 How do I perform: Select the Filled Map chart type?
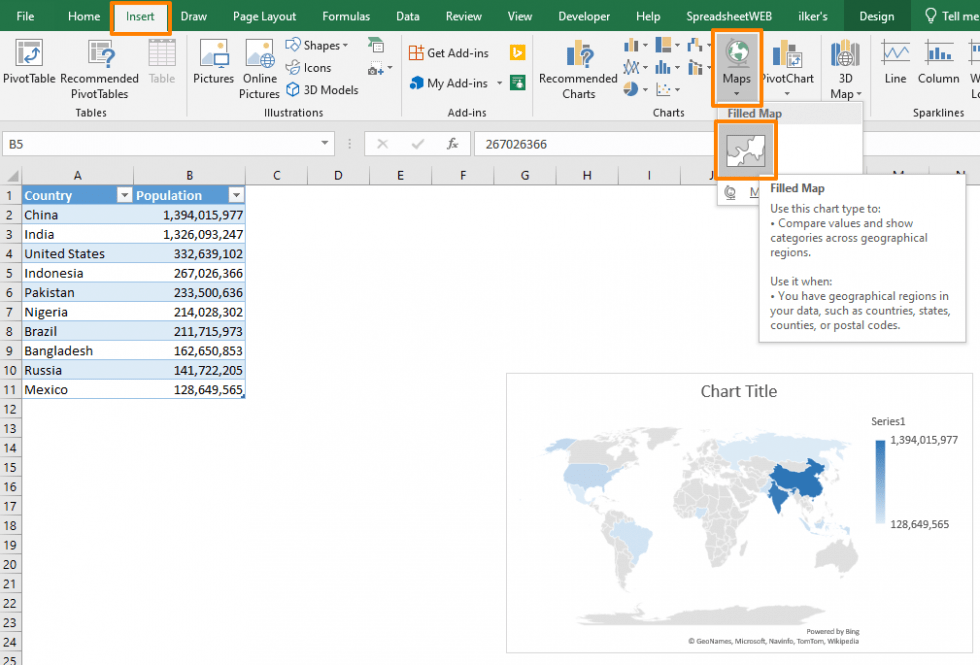[x=745, y=150]
